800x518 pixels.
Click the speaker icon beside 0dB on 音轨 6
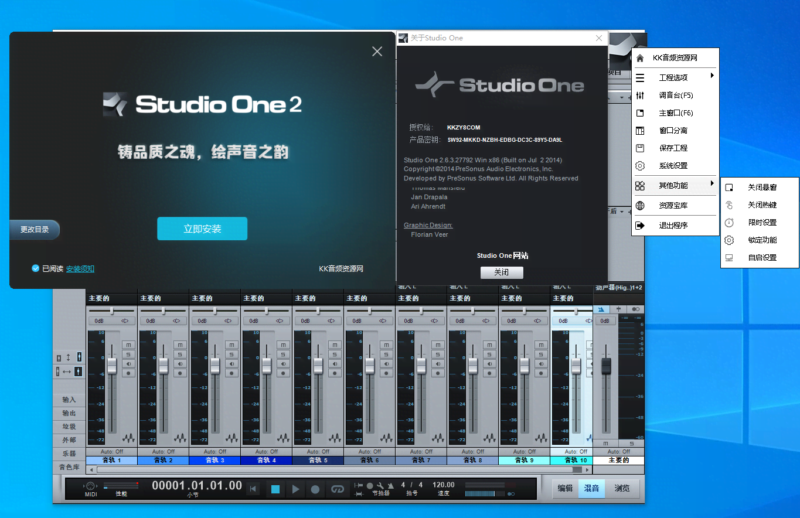[x=382, y=321]
